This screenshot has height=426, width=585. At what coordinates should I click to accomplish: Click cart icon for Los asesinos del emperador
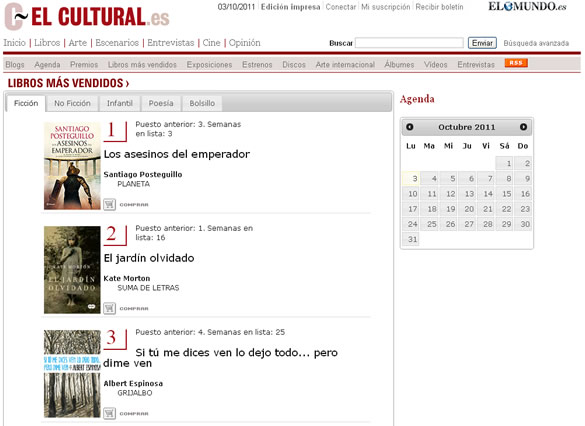pos(109,204)
